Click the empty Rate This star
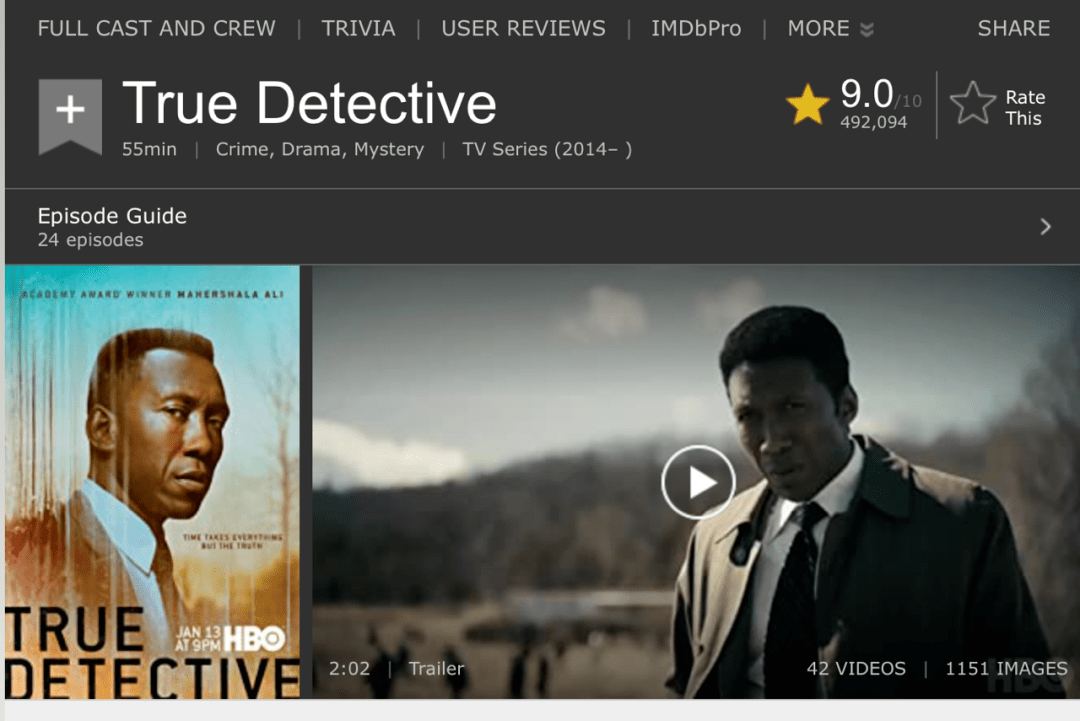Image resolution: width=1080 pixels, height=721 pixels. (973, 103)
